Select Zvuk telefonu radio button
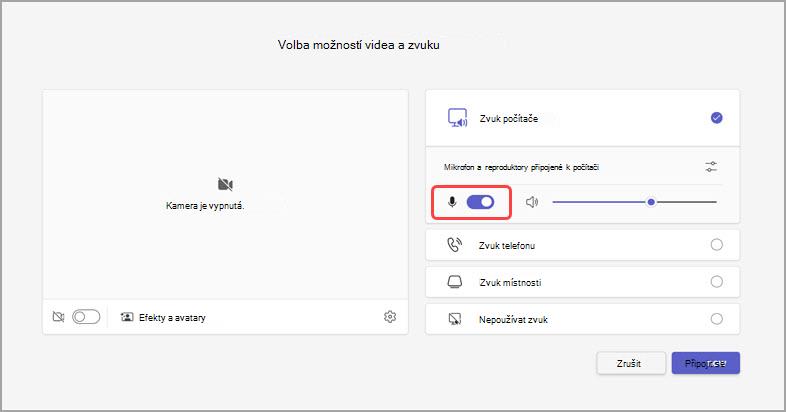786x412 pixels. click(716, 245)
